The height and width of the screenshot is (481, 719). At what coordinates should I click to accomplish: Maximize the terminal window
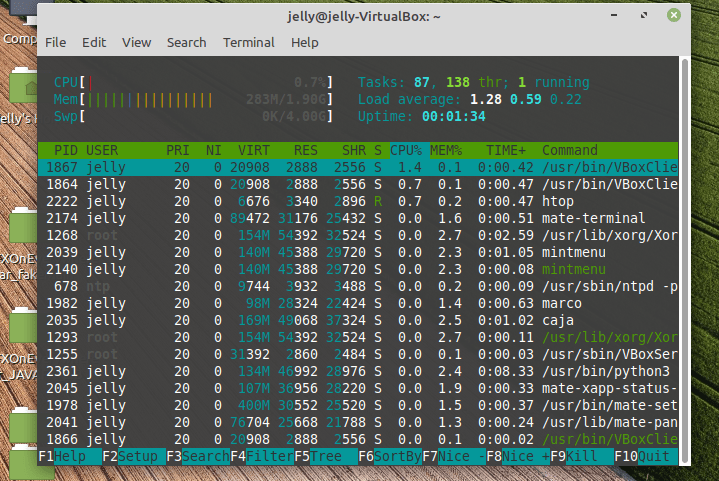tap(644, 16)
